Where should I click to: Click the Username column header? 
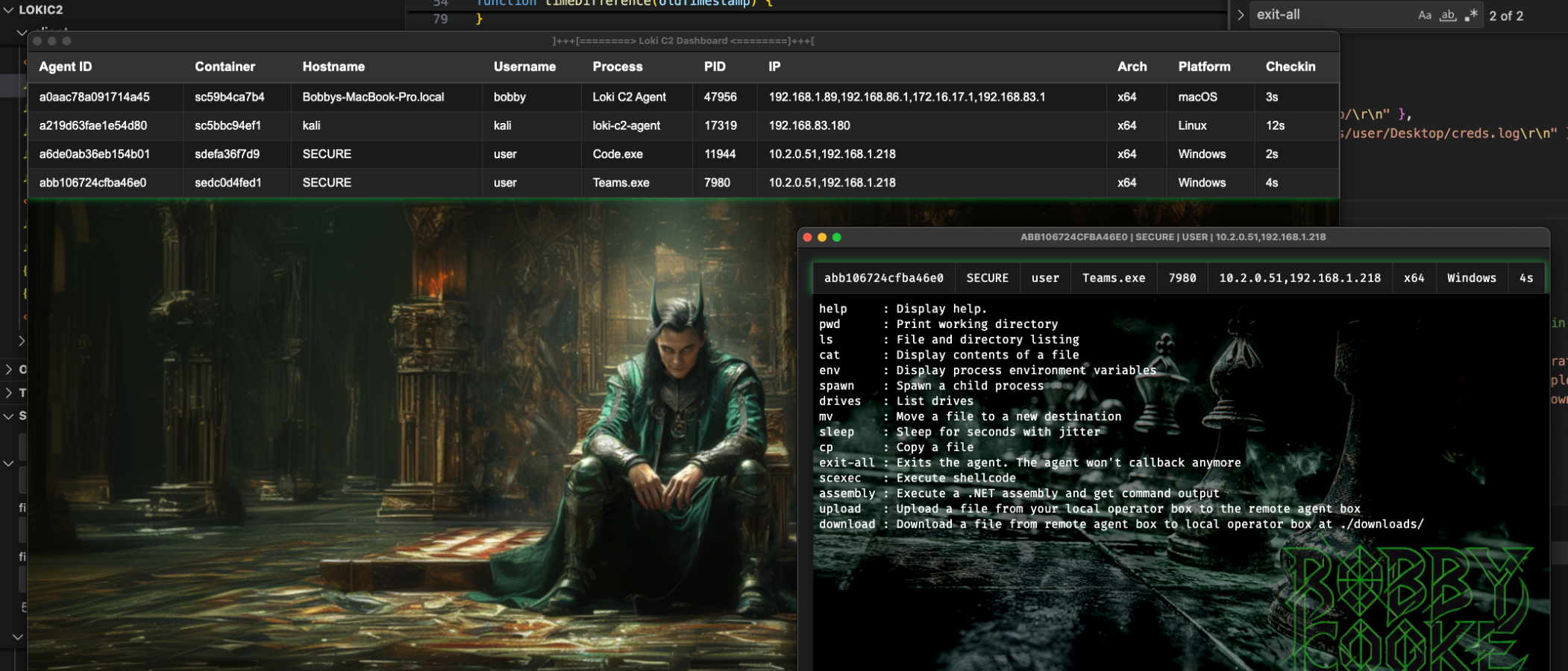524,66
